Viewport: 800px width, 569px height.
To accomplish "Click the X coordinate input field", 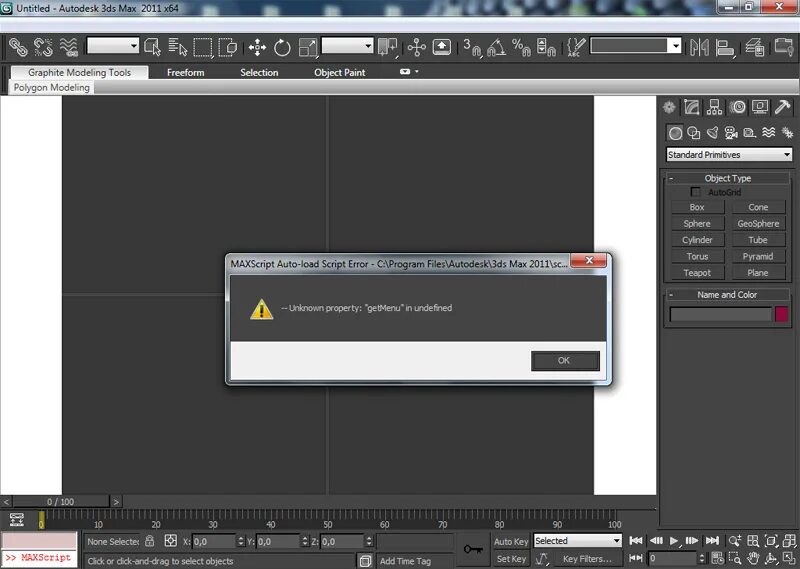I will pyautogui.click(x=214, y=541).
